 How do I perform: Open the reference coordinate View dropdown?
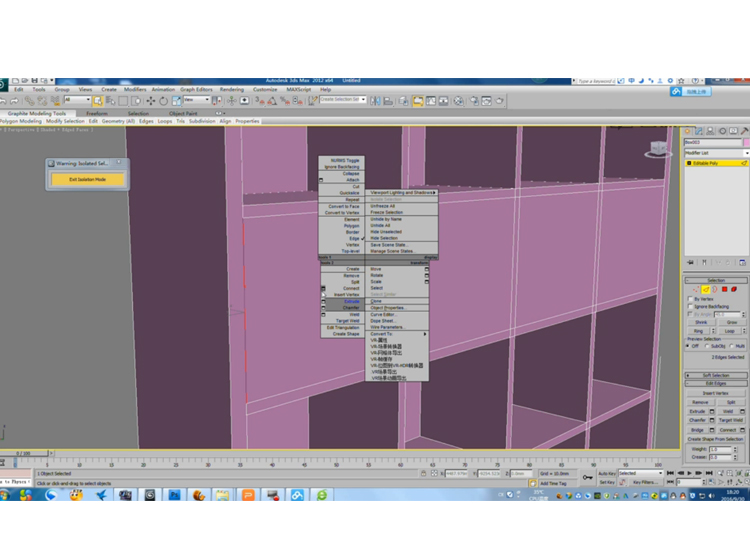click(x=197, y=99)
